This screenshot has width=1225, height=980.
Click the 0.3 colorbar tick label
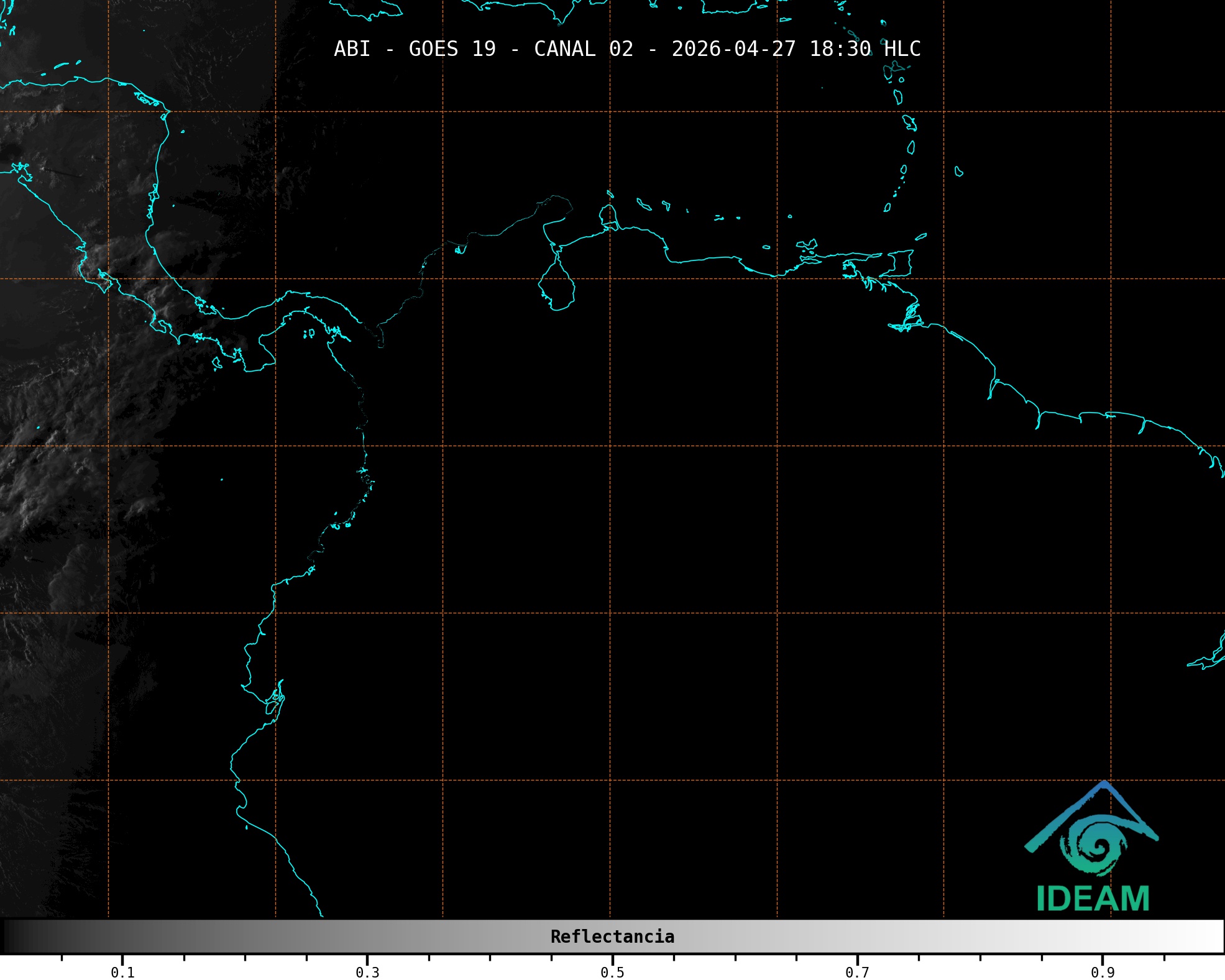(x=367, y=973)
